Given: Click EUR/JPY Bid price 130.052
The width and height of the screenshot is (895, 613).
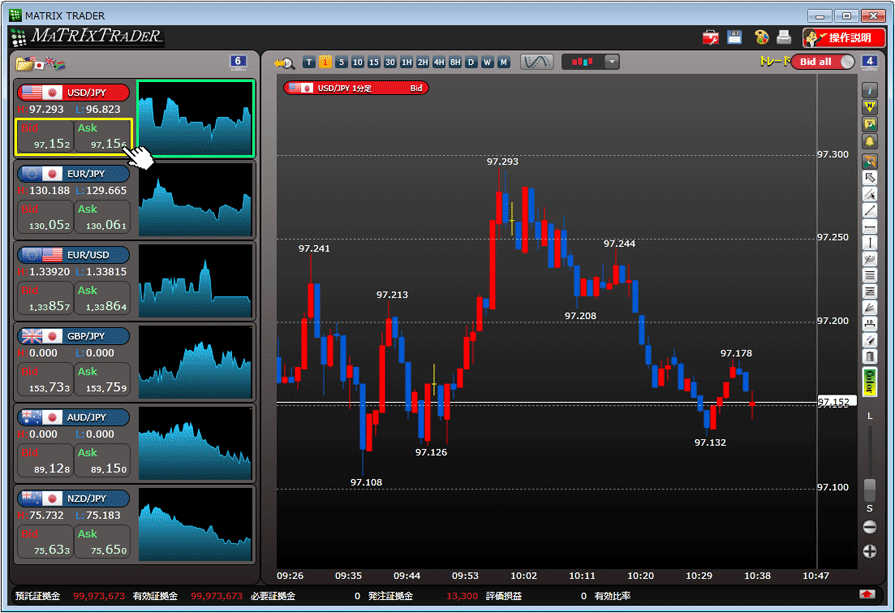Looking at the screenshot, I should tap(45, 217).
